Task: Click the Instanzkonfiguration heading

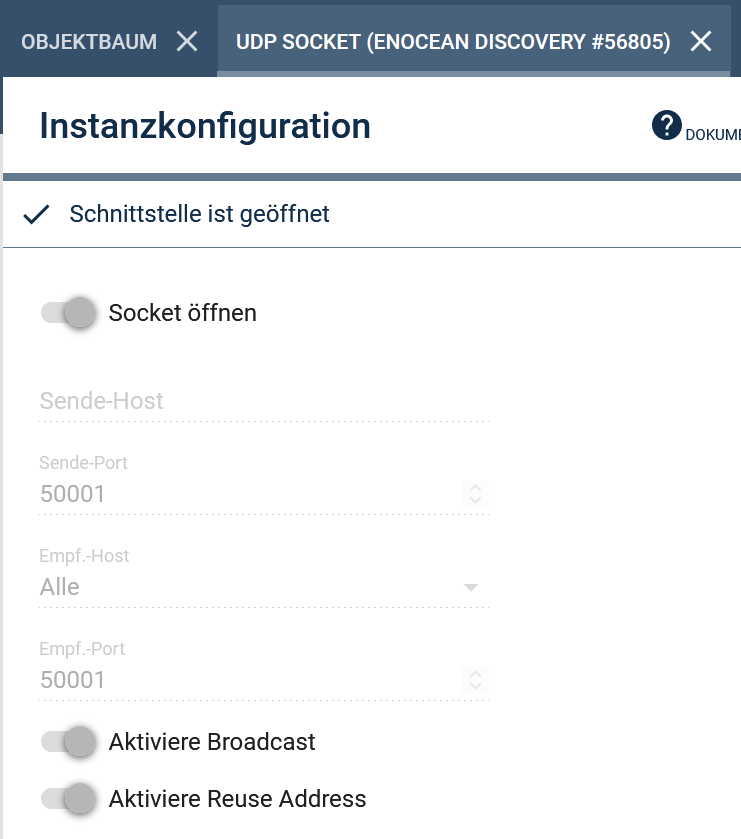Action: 205,126
